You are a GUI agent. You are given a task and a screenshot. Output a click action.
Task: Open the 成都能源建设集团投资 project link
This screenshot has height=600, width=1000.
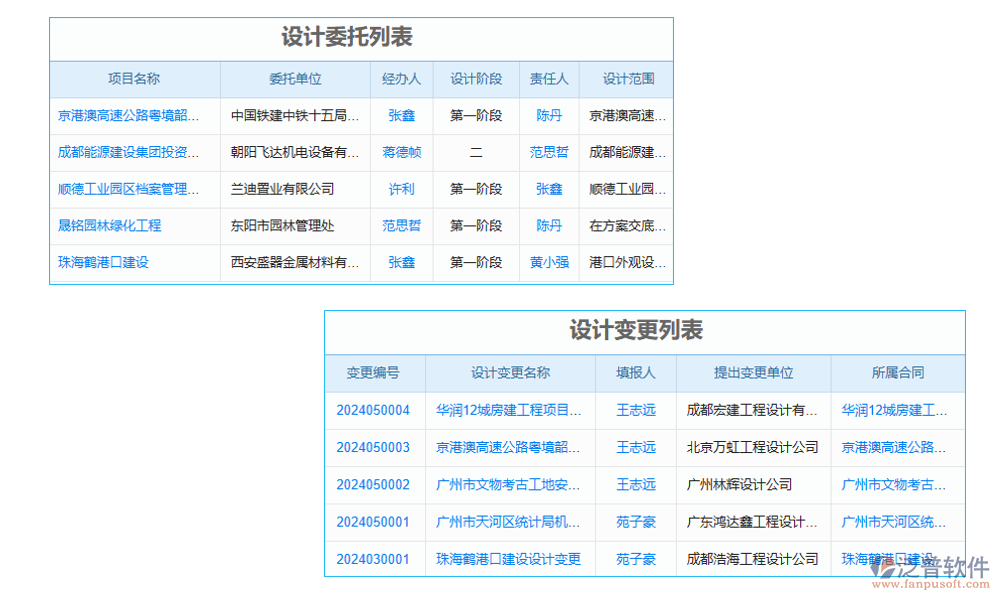[133, 152]
